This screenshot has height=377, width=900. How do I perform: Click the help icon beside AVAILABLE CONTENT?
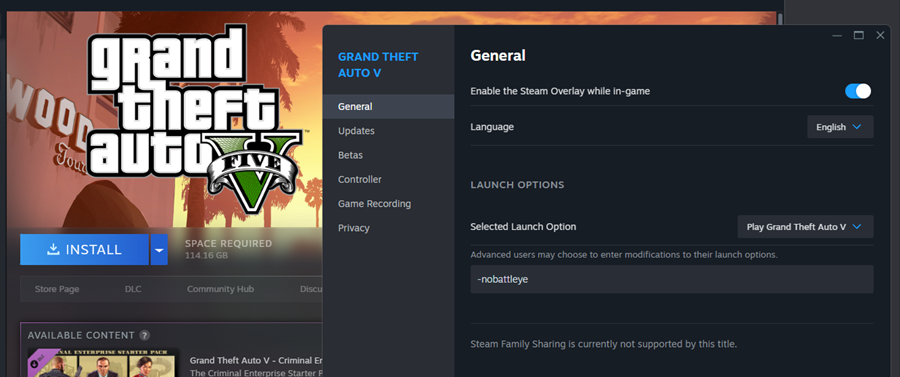click(145, 335)
